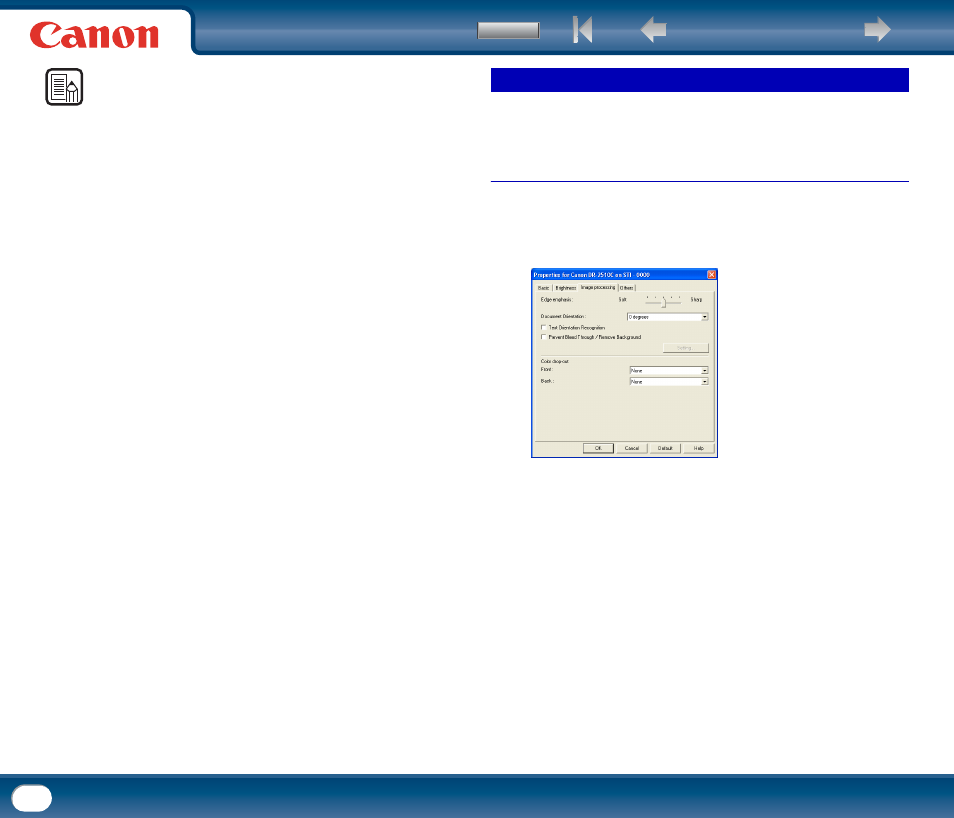Open the Back color drop-out dropdown
The width and height of the screenshot is (954, 818).
[x=669, y=382]
